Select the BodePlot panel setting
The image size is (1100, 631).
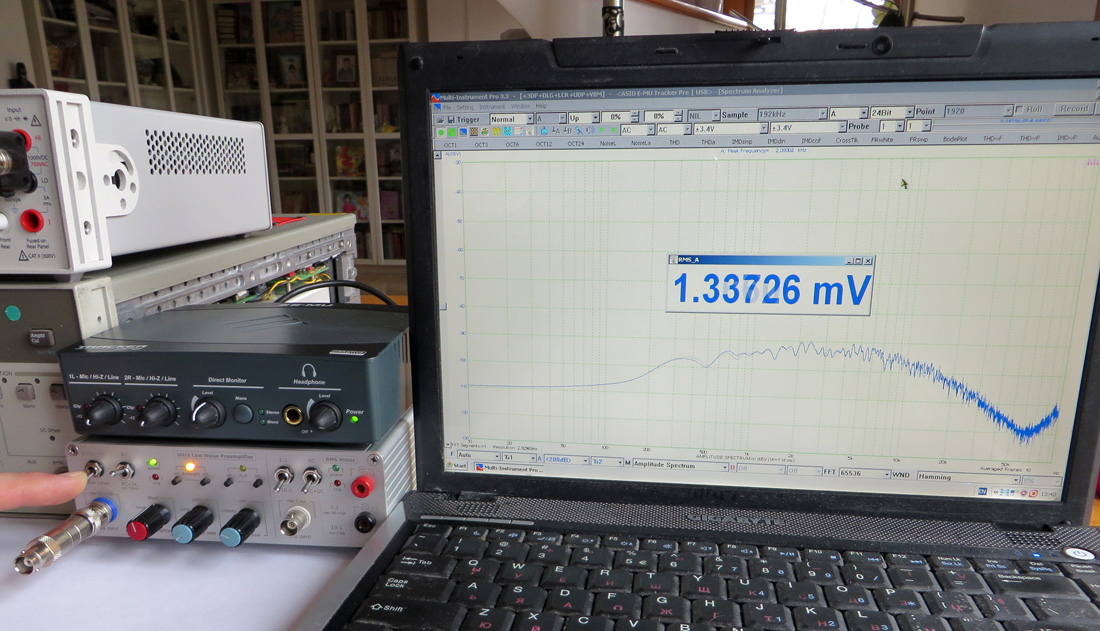click(x=955, y=139)
